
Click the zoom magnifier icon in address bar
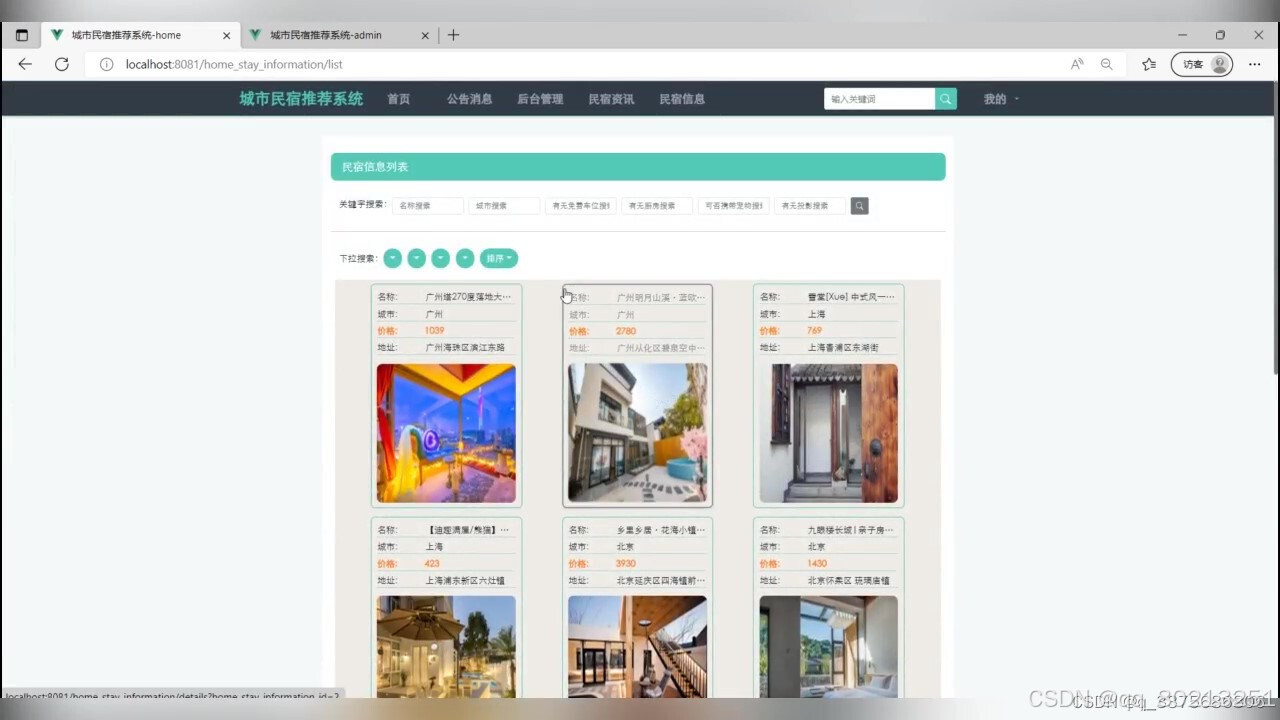(1107, 63)
